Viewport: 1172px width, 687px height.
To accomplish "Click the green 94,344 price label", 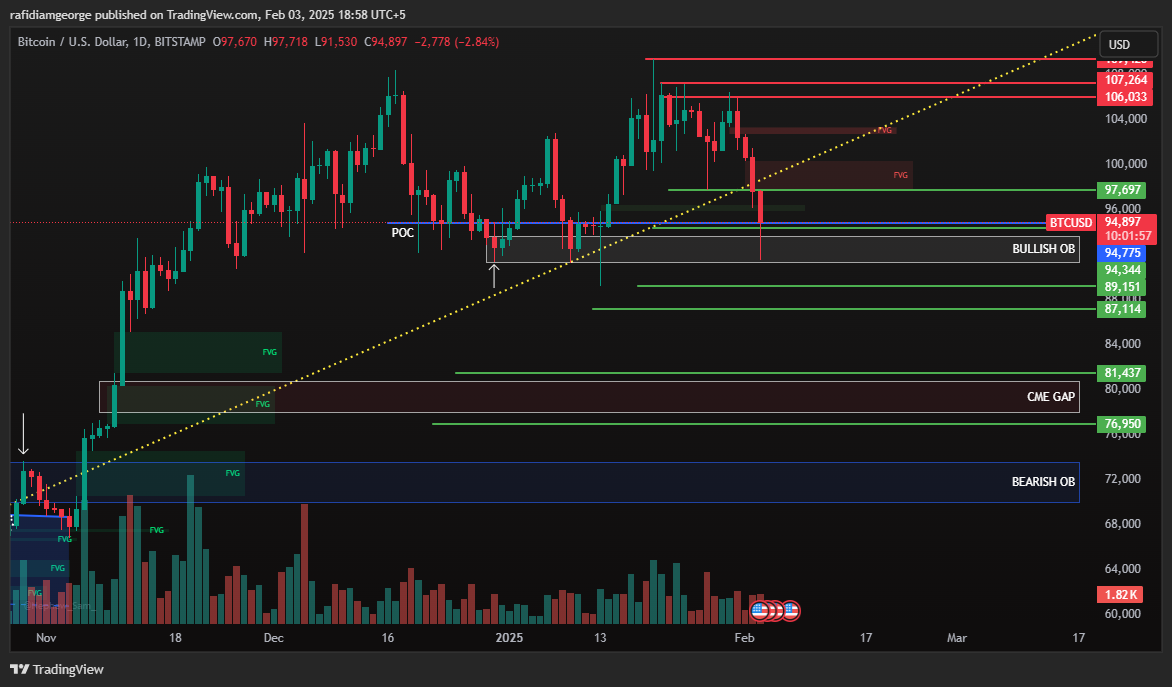I will pos(1122,270).
